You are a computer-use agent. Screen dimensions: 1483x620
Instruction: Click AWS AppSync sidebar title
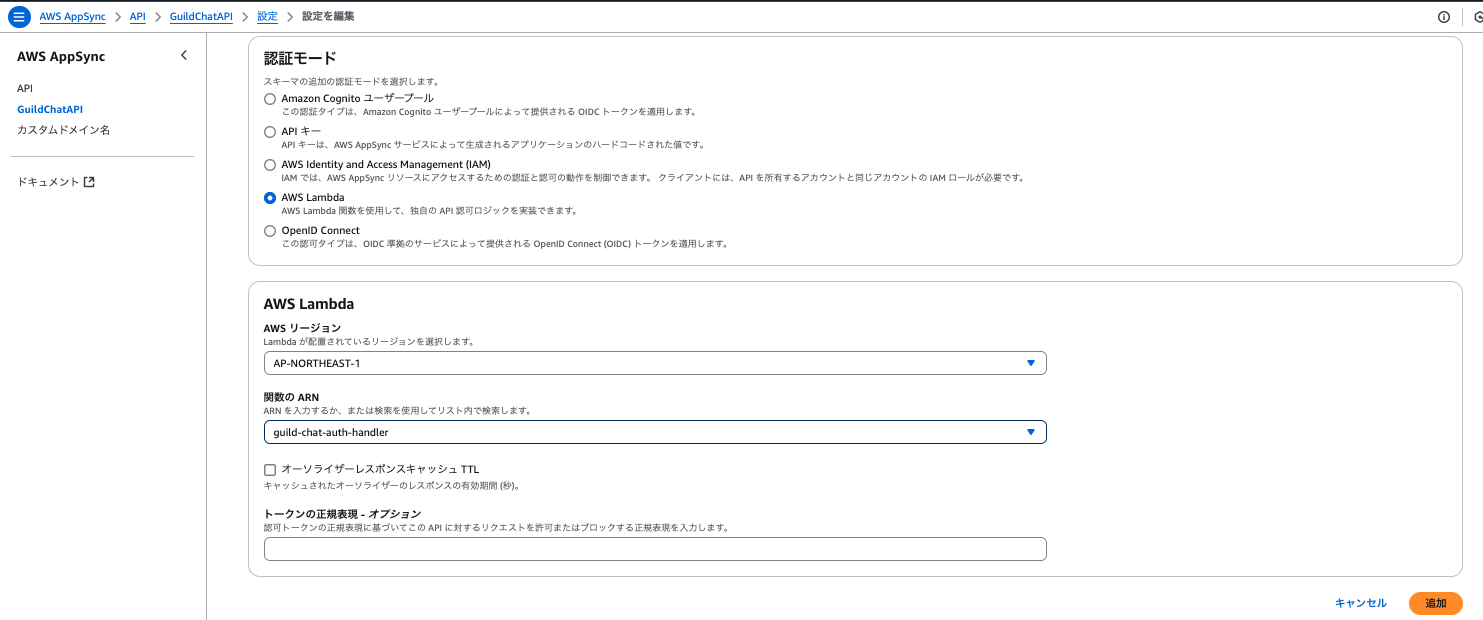point(61,57)
